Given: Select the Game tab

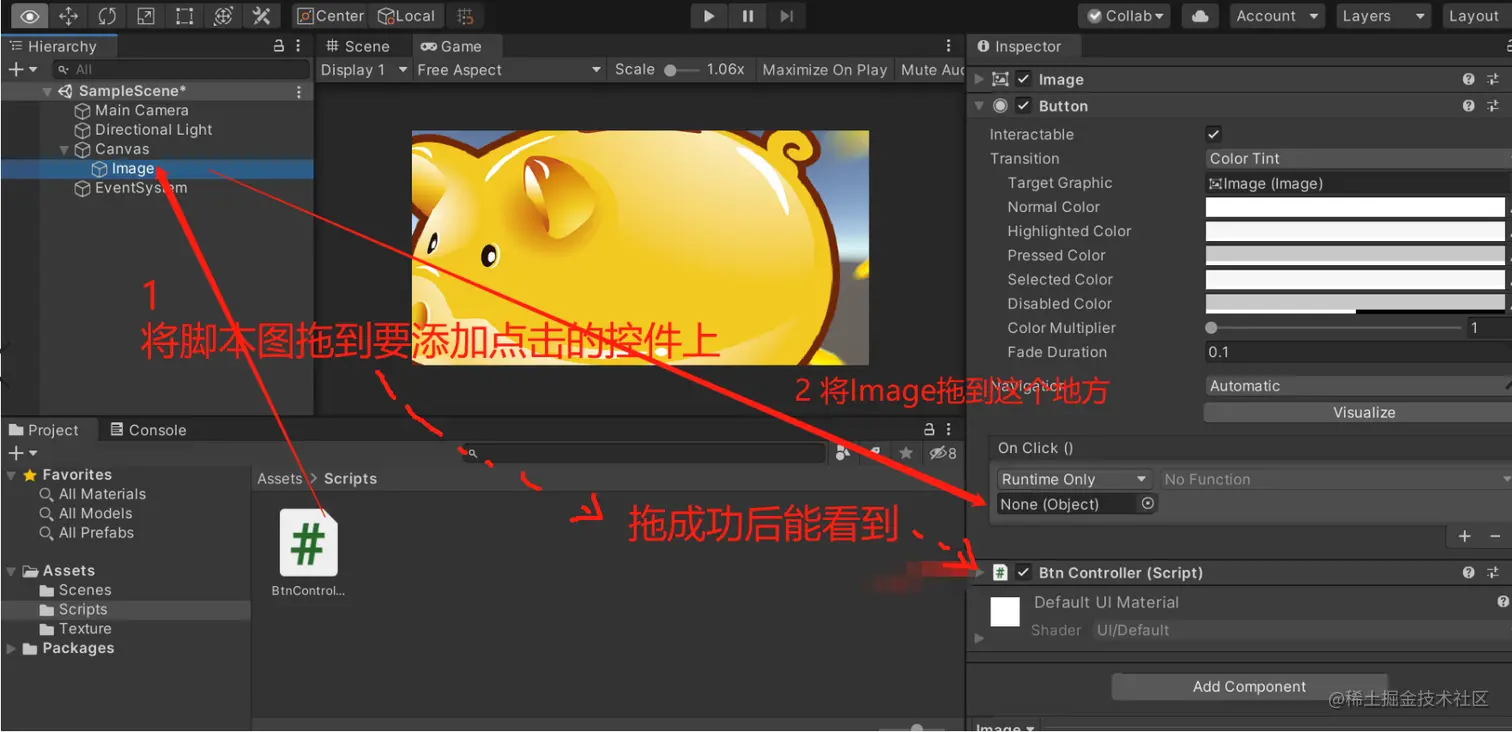Looking at the screenshot, I should coord(451,46).
